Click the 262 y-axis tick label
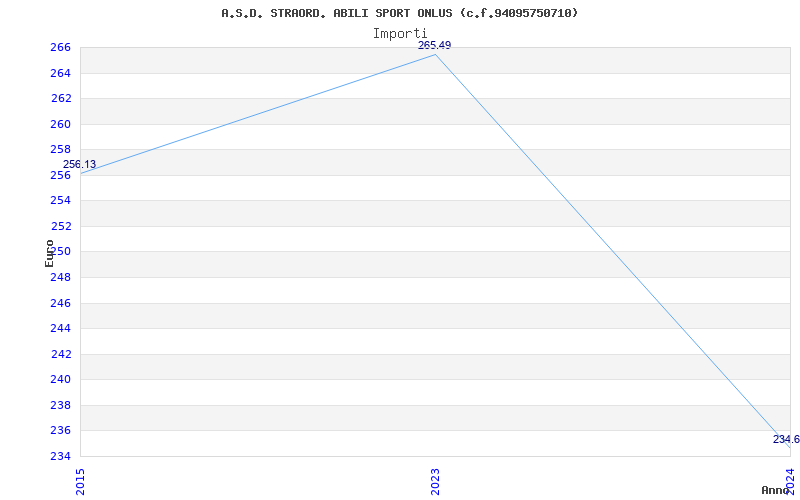Viewport: 800px width, 500px height. [x=60, y=99]
